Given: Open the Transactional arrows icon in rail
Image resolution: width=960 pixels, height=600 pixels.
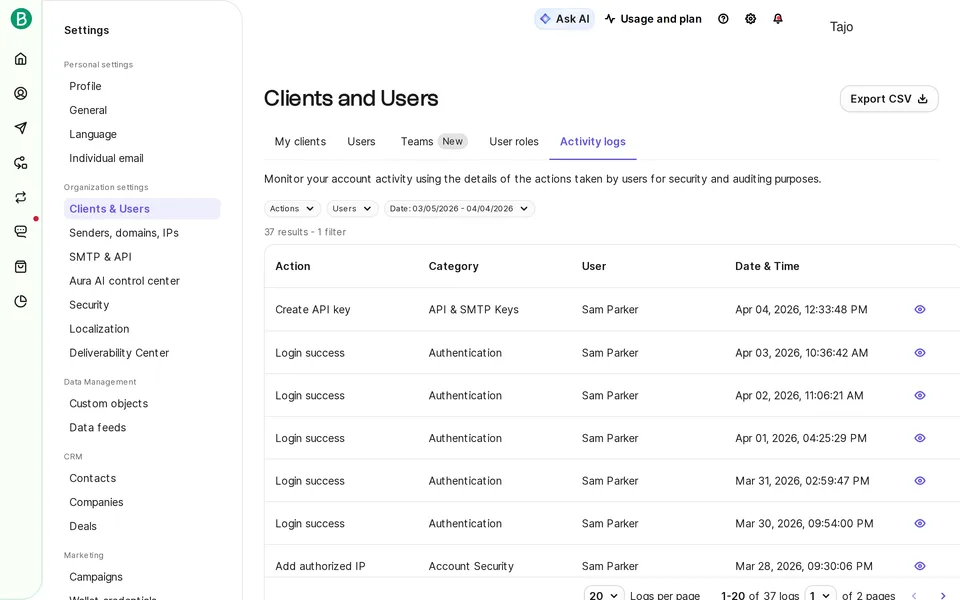Looking at the screenshot, I should tap(21, 197).
